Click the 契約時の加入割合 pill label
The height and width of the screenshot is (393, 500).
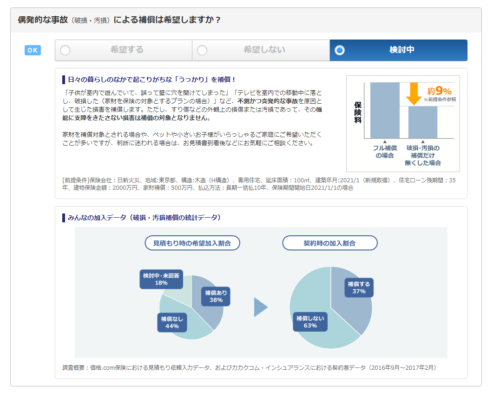pyautogui.click(x=330, y=243)
